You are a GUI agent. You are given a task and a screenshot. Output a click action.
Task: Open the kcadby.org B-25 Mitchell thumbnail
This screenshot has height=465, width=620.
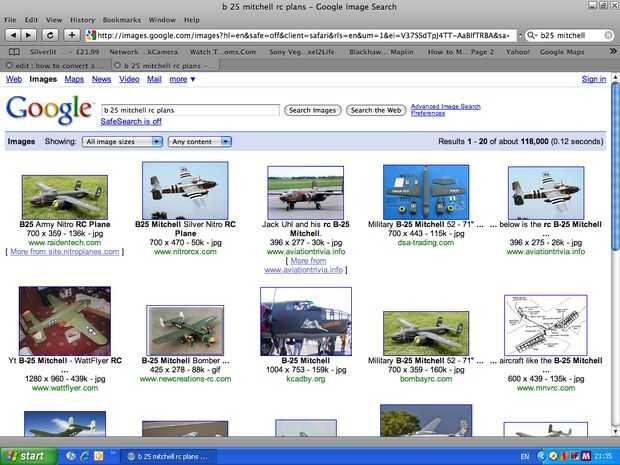pyautogui.click(x=306, y=321)
